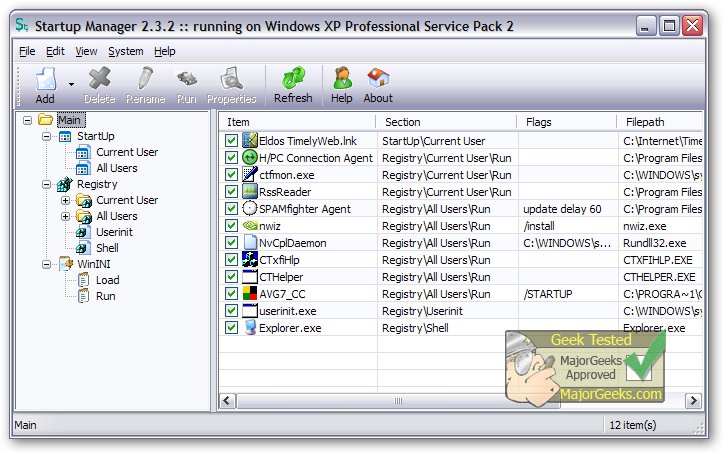Select the Load tree item
The width and height of the screenshot is (723, 453).
point(107,280)
